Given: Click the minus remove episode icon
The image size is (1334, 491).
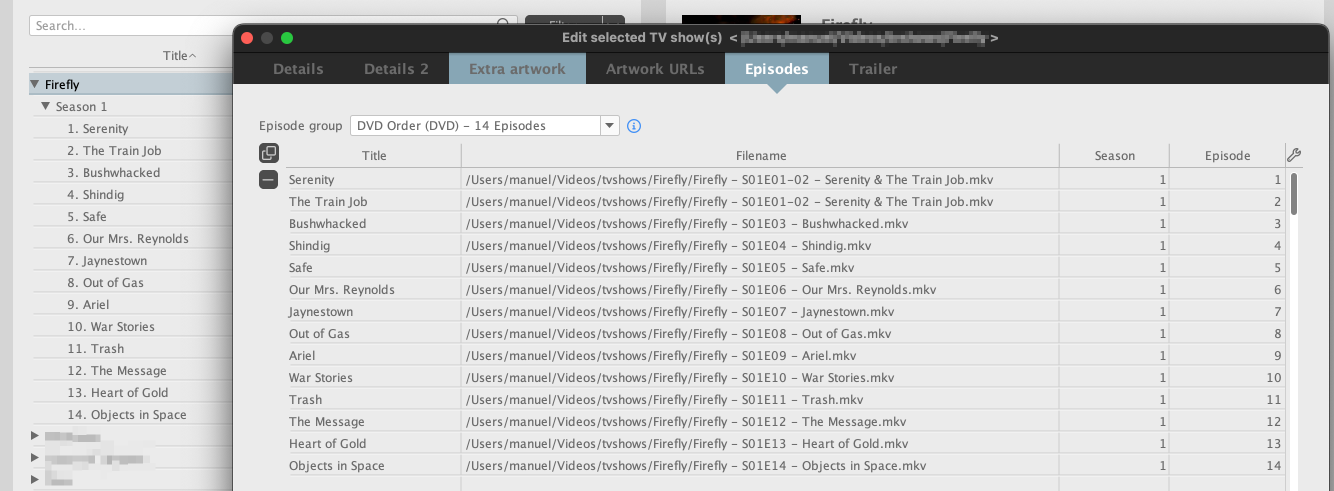Looking at the screenshot, I should [269, 180].
